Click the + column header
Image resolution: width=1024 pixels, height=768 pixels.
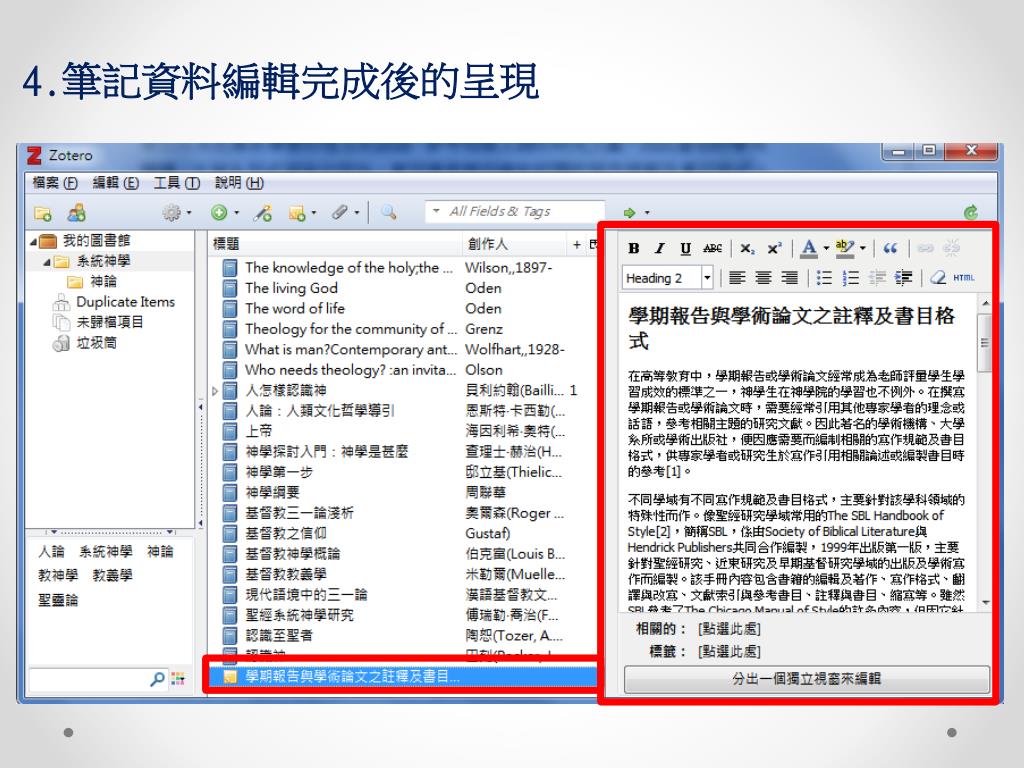pos(577,244)
